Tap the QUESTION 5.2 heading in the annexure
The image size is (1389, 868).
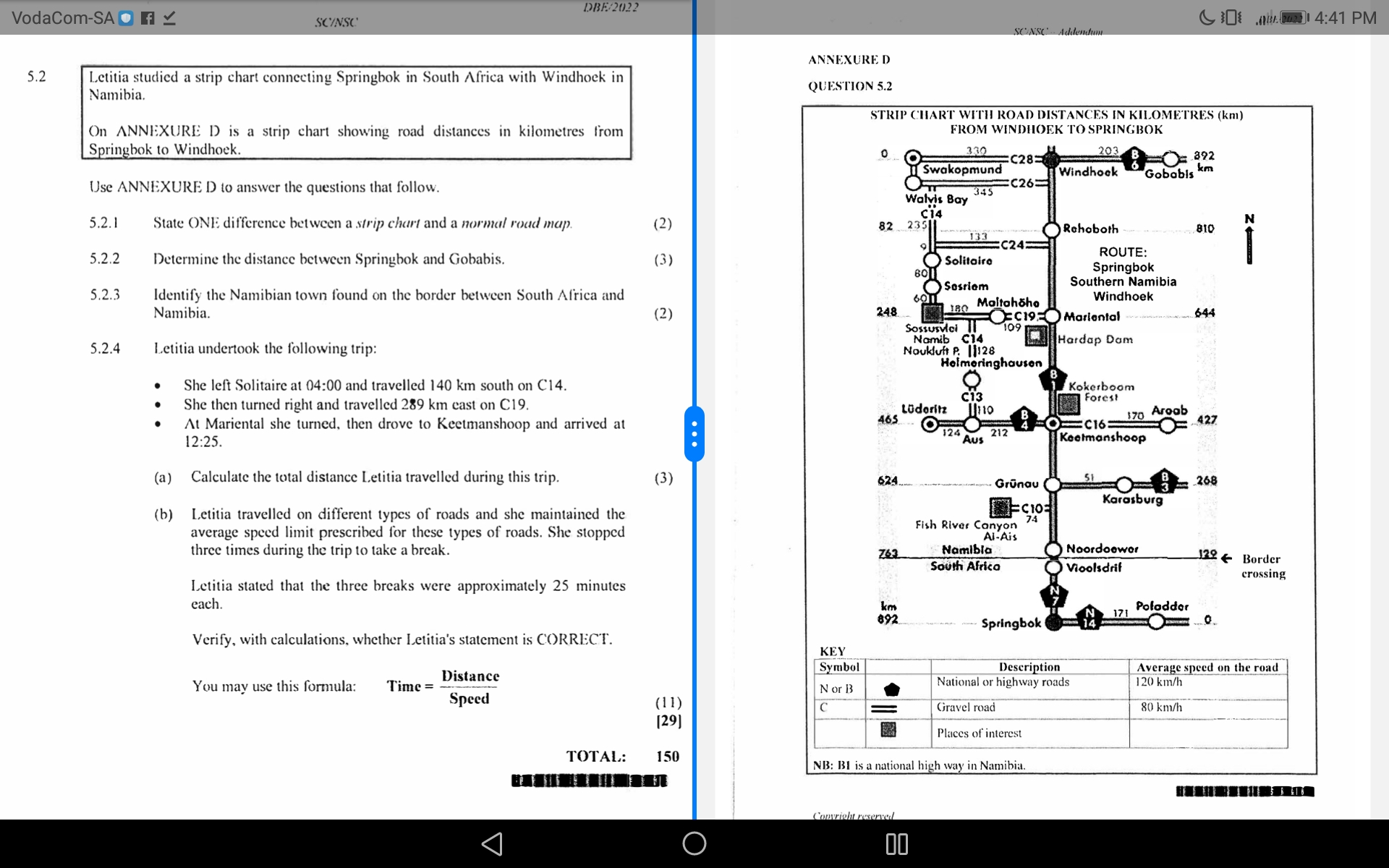click(850, 86)
